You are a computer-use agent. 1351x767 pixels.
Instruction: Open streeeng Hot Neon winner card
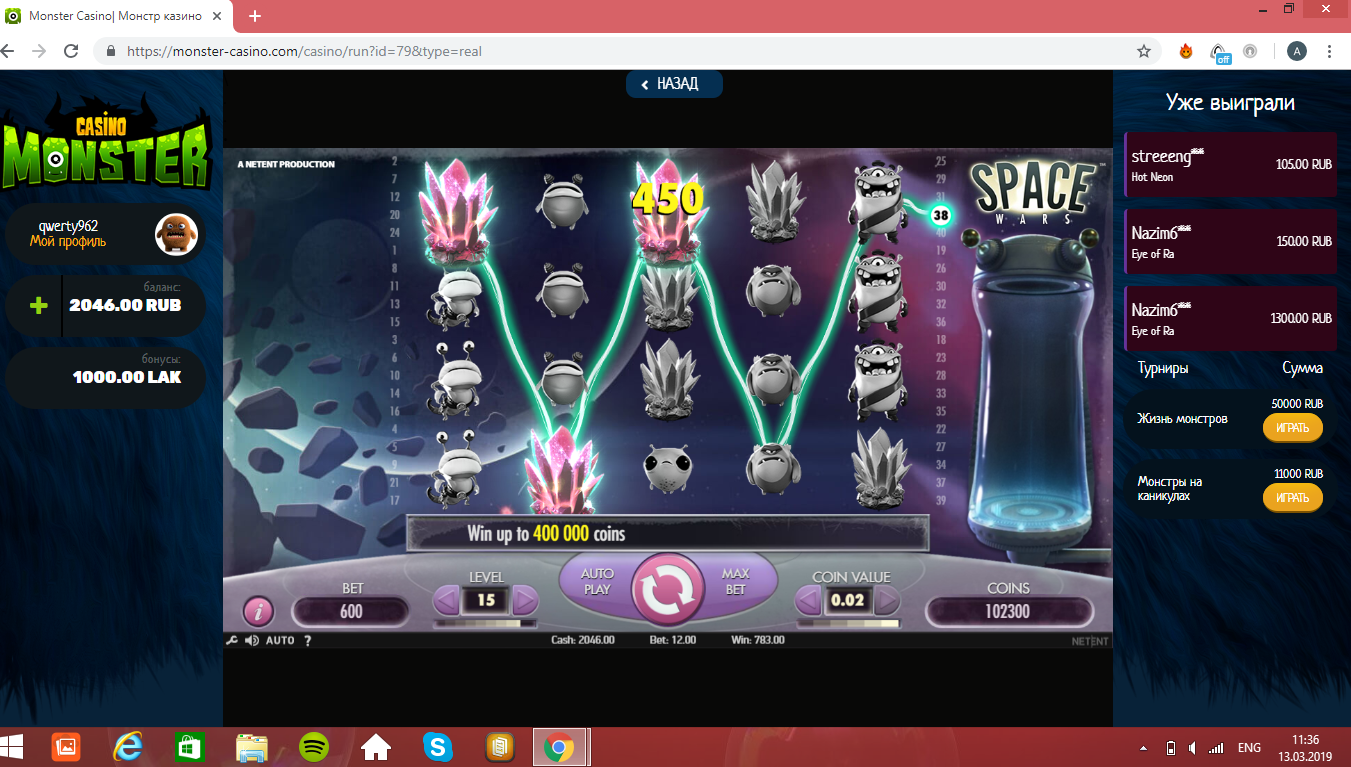tap(1231, 164)
